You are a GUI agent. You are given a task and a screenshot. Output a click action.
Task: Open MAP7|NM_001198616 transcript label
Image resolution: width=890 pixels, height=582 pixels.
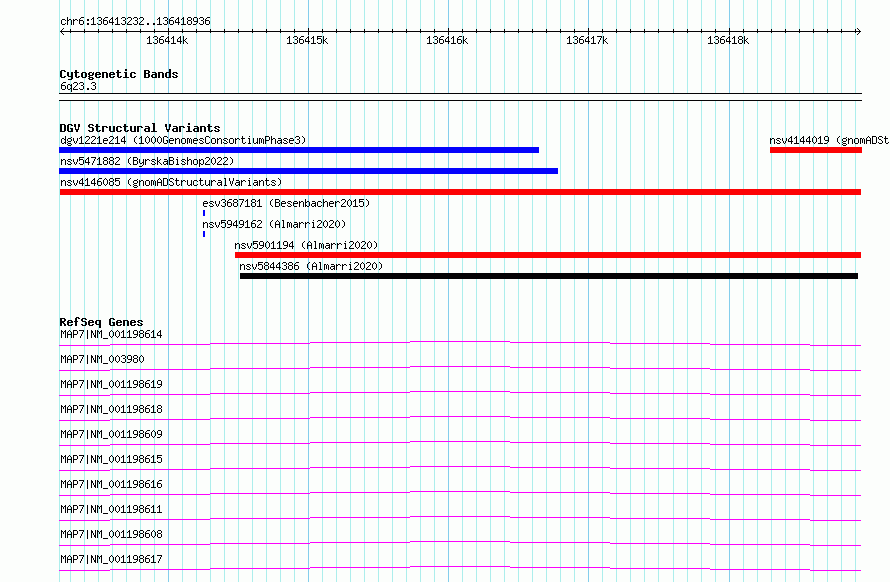[x=111, y=484]
